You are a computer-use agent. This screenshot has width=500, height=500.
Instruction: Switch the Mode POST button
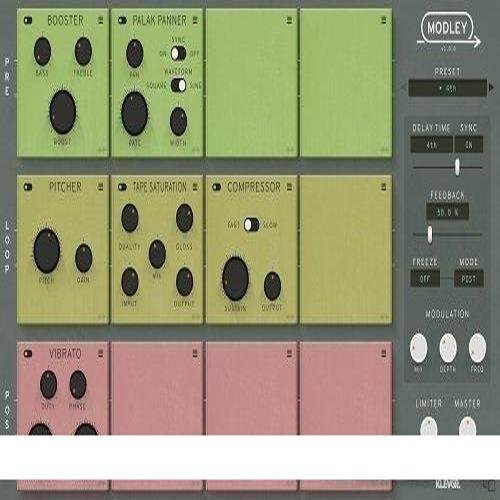469,279
